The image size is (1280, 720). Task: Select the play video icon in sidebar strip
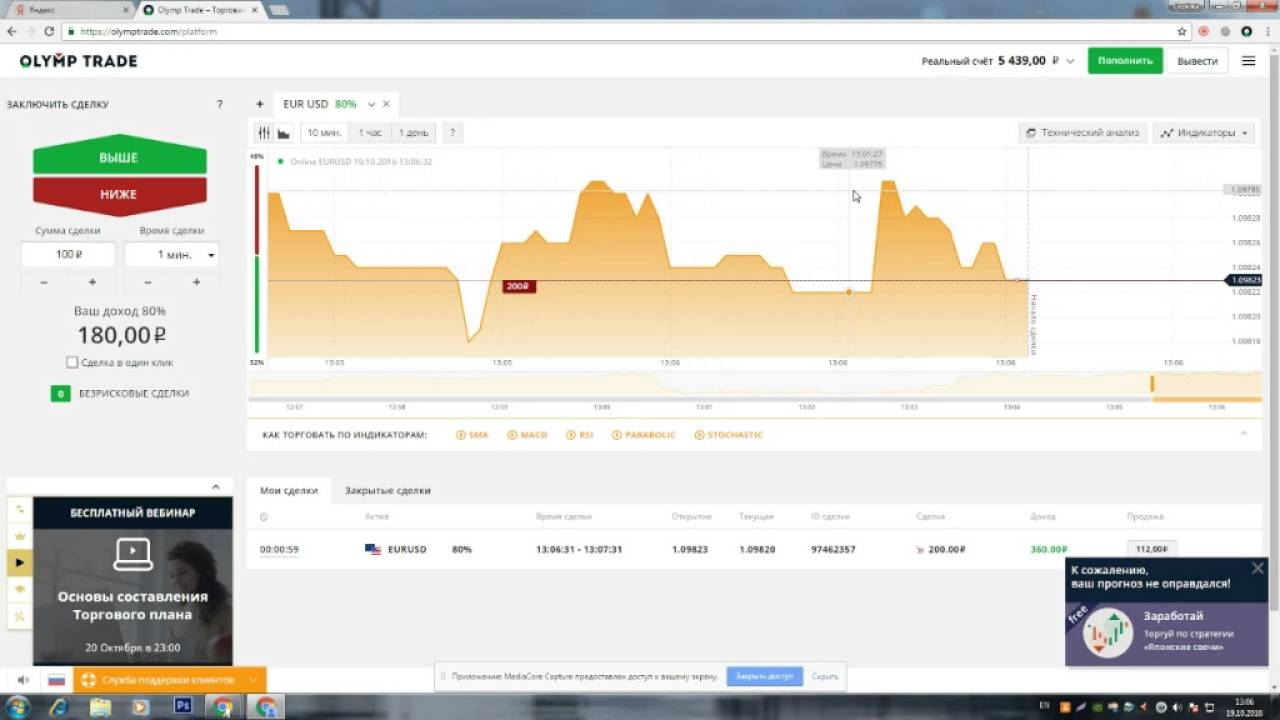(x=19, y=563)
